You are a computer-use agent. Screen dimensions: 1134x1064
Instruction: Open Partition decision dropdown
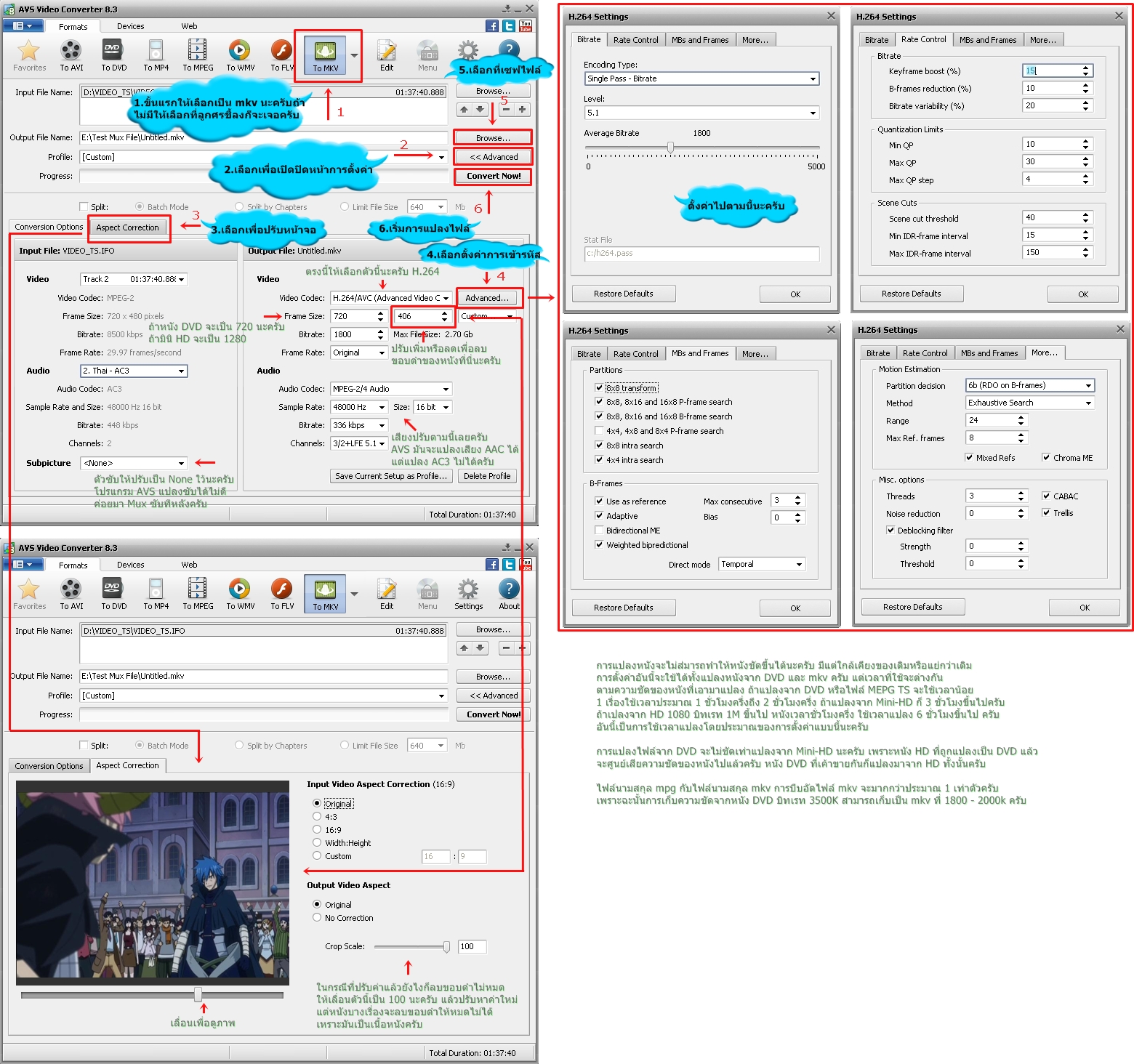tap(1030, 385)
